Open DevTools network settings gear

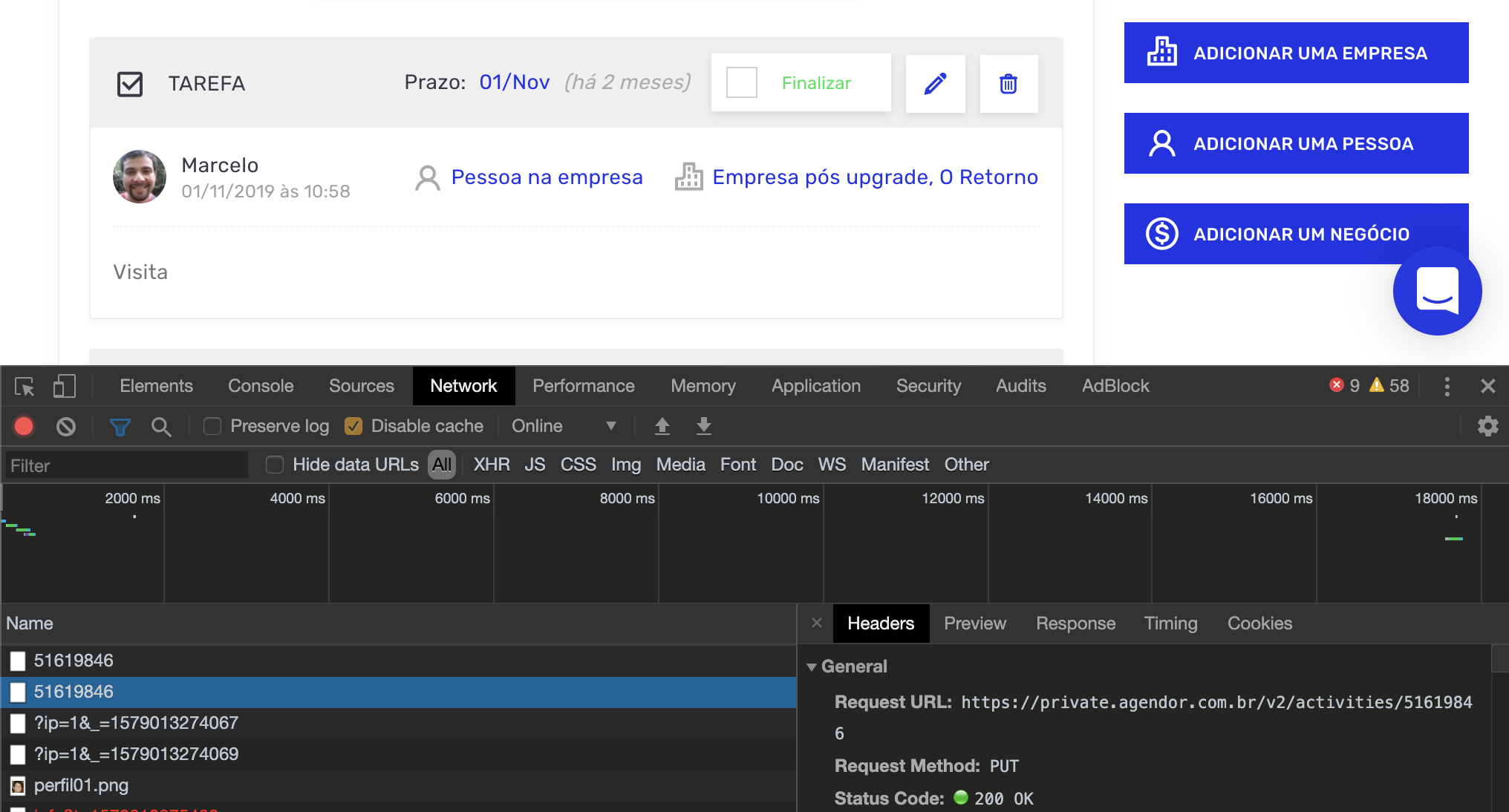(x=1487, y=426)
